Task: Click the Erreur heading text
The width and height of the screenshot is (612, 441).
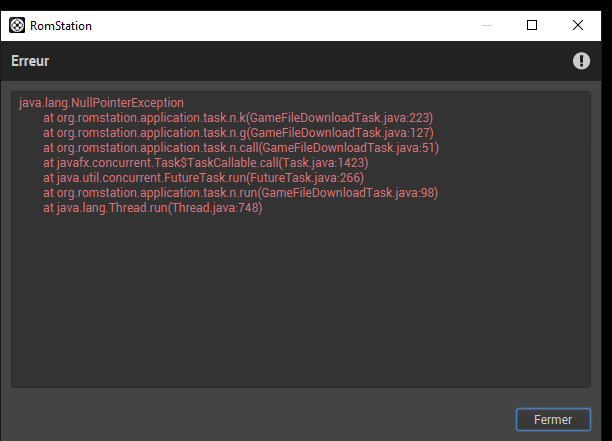Action: [x=30, y=61]
